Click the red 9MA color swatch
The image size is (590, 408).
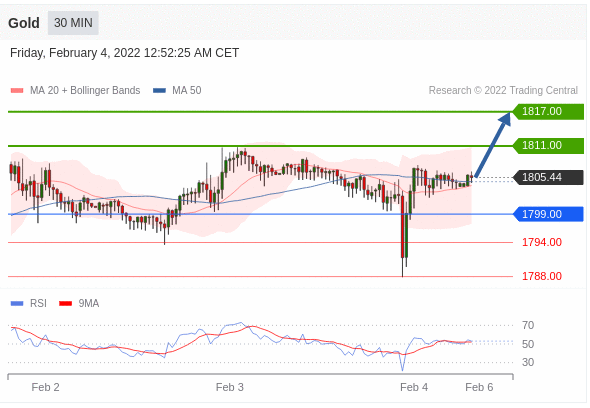(x=65, y=304)
